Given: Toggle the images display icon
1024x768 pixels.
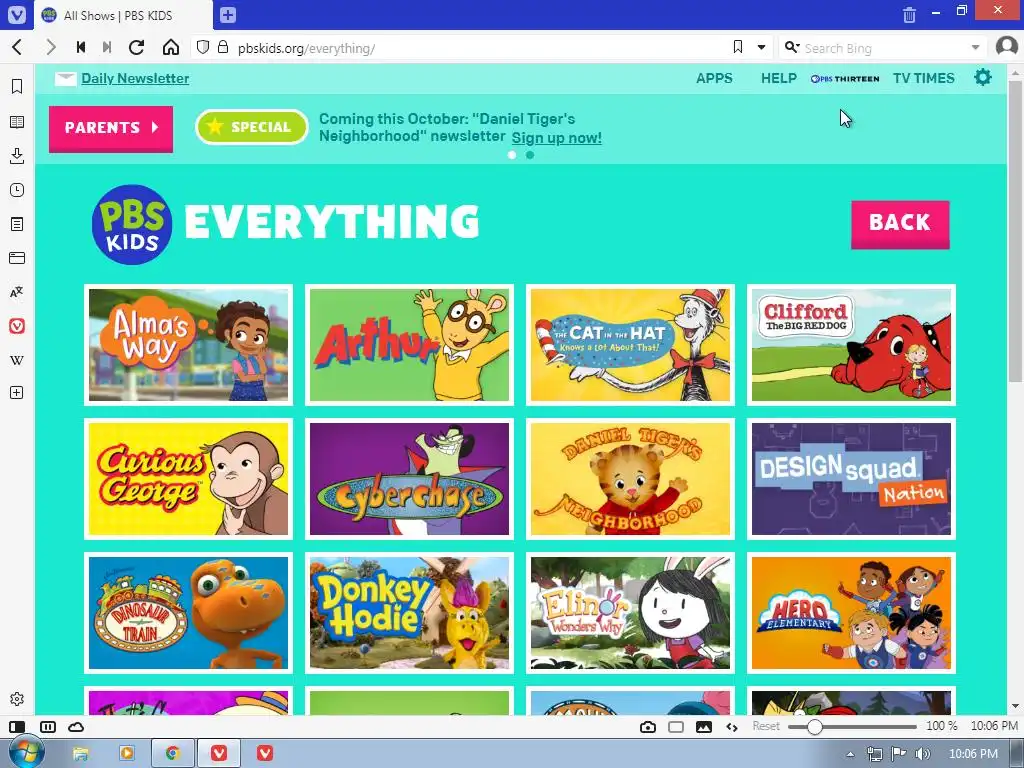Looking at the screenshot, I should 704,727.
